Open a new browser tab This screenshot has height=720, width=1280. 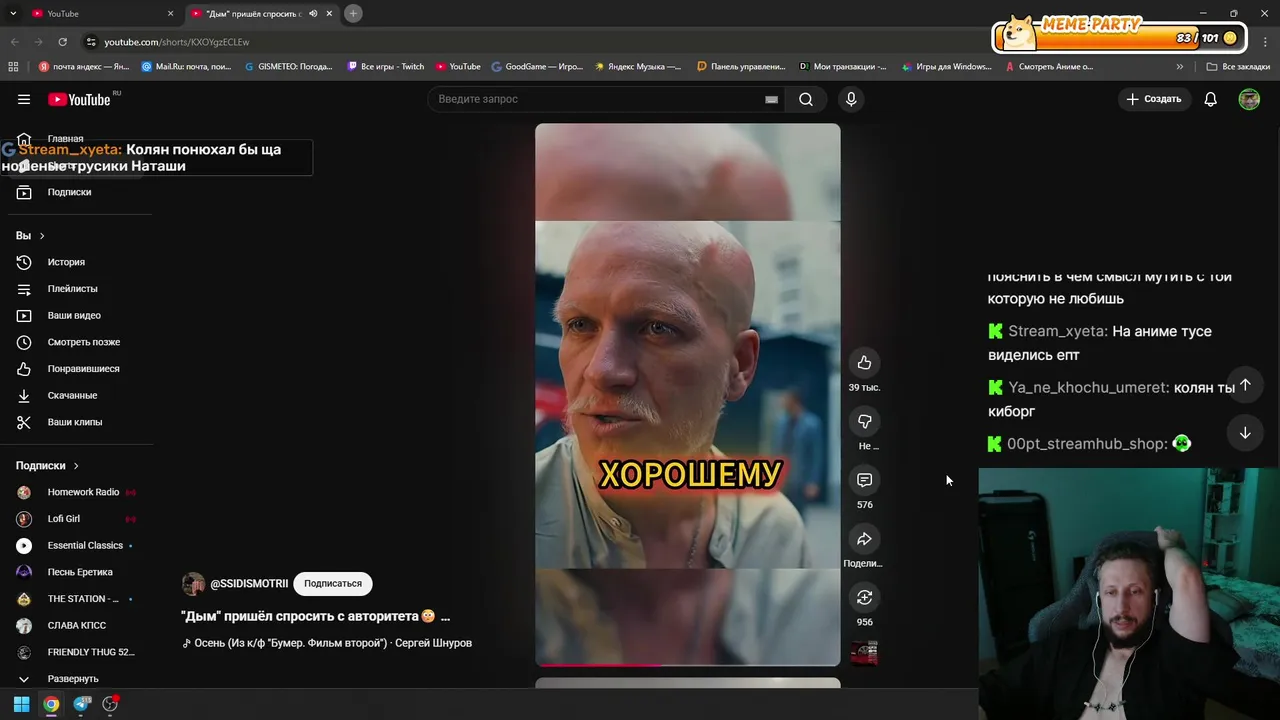[x=353, y=13]
